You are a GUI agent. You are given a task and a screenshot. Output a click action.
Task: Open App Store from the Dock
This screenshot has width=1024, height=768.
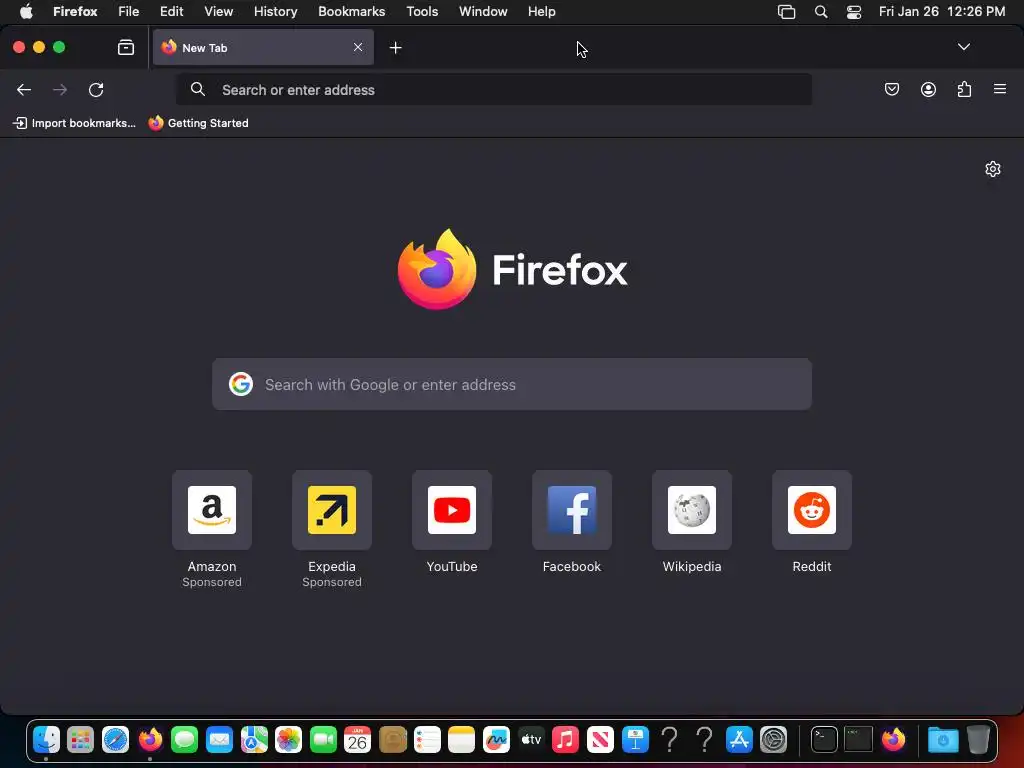pos(739,740)
